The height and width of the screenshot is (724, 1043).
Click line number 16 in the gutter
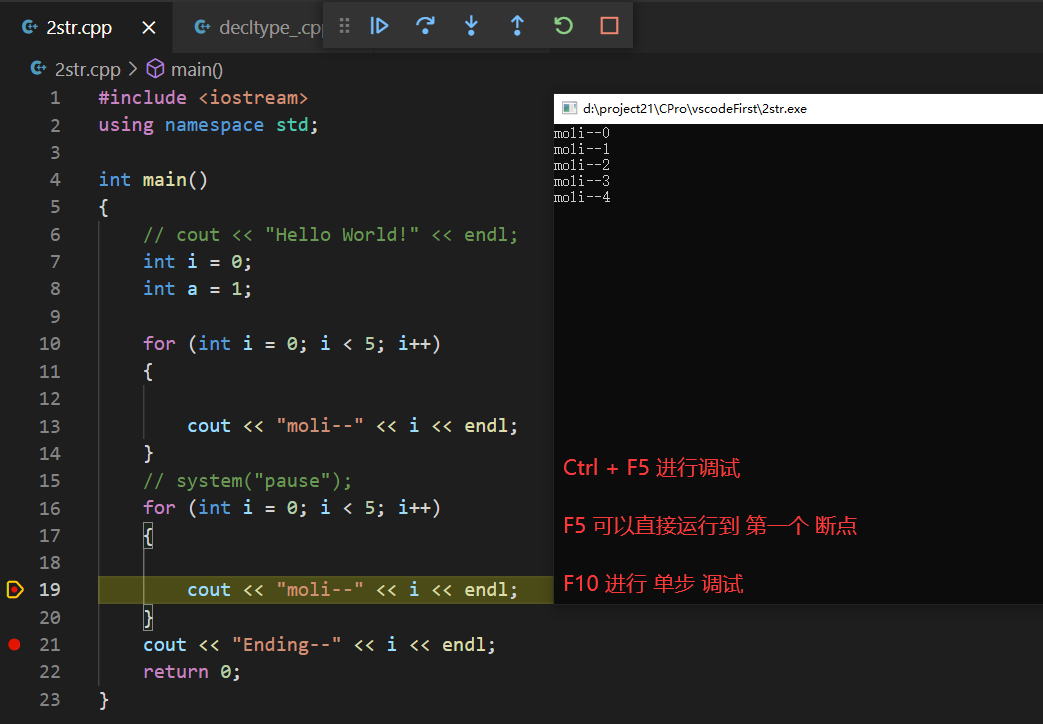pos(50,508)
